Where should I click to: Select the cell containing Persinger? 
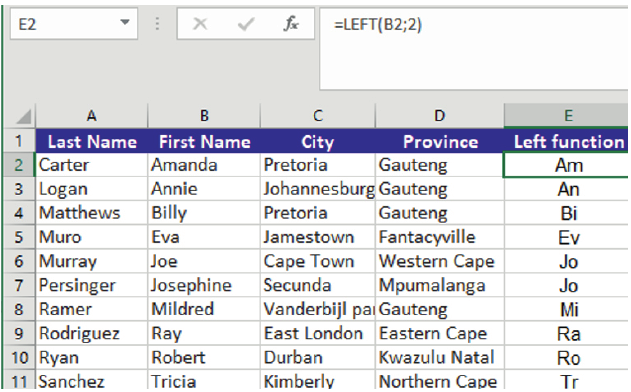pos(92,285)
